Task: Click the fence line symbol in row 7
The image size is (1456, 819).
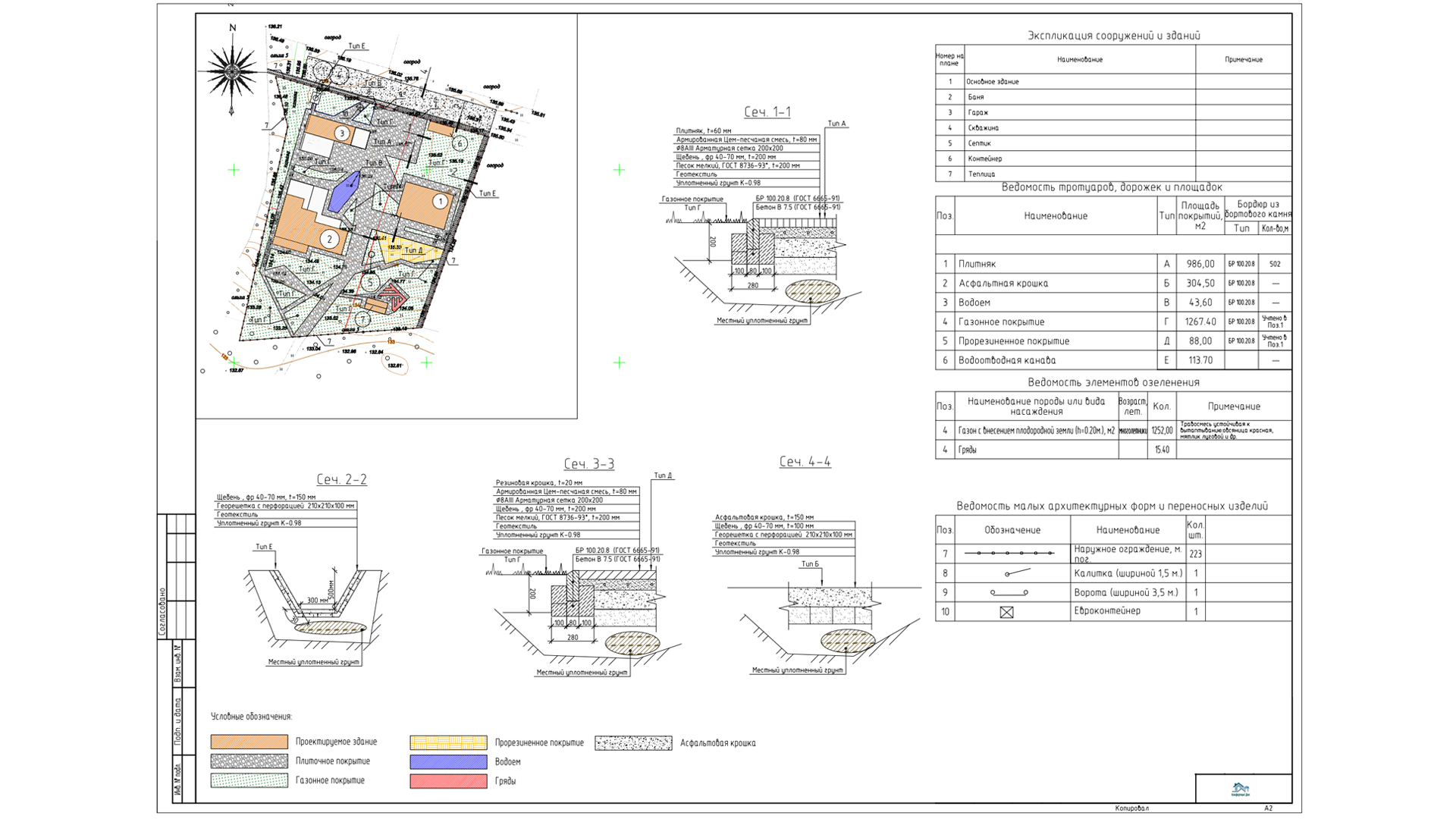Action: [1009, 554]
